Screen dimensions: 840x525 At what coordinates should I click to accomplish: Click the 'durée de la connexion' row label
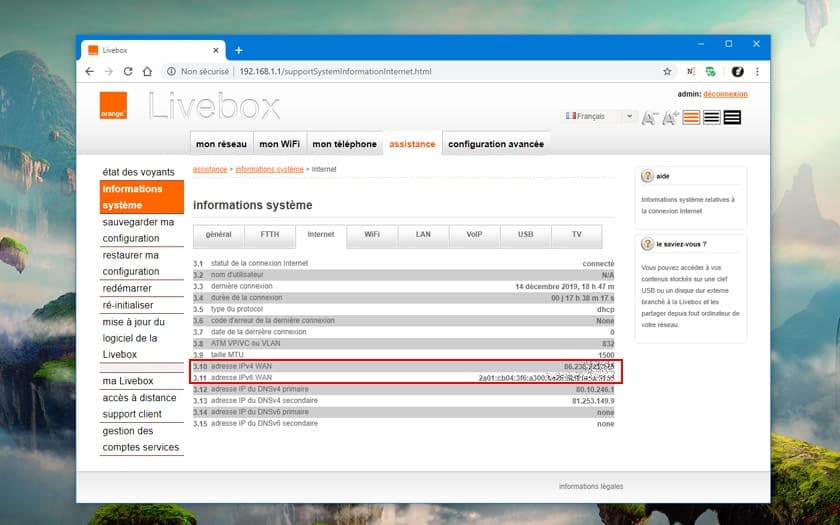coord(246,298)
